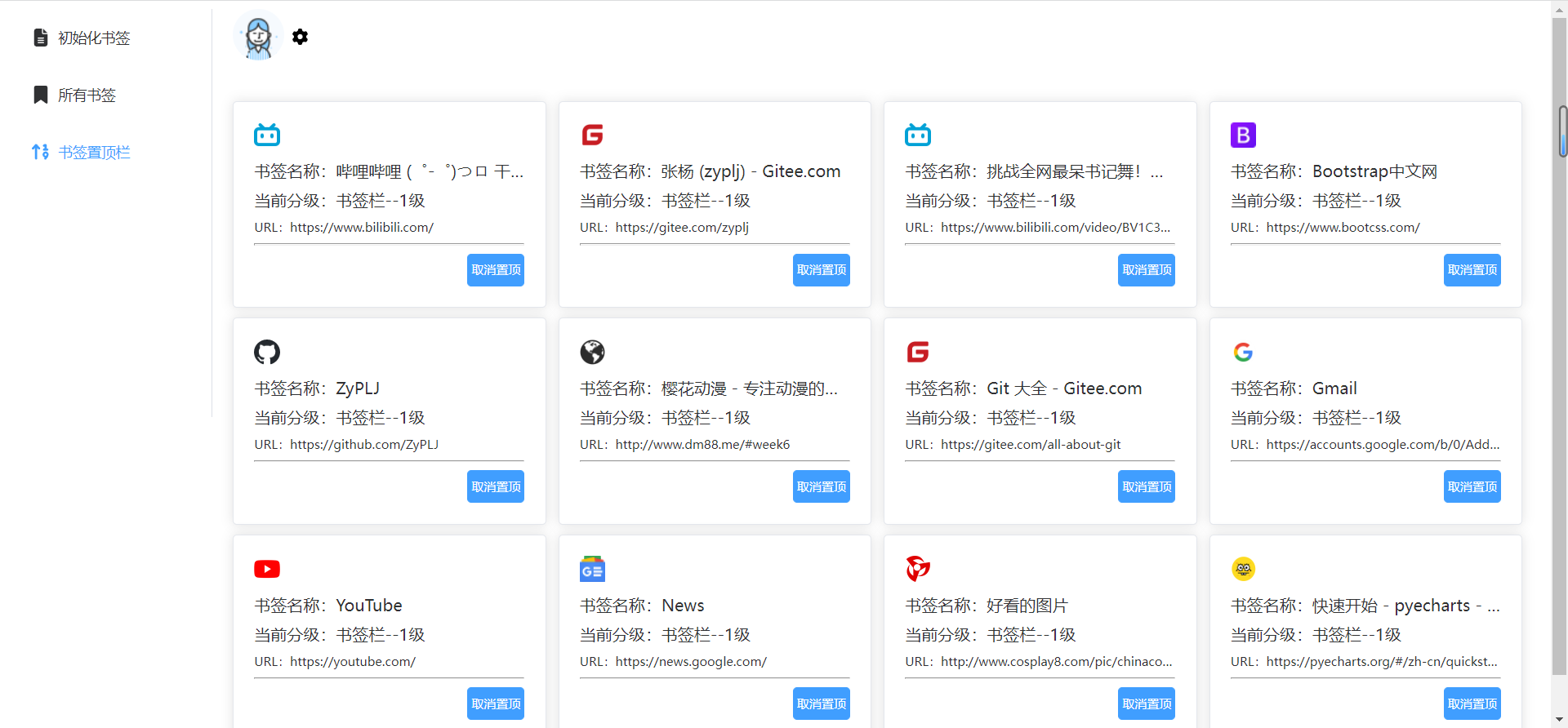The height and width of the screenshot is (728, 1568).
Task: Click the URL http://www.dm88.me/#week6
Action: tap(702, 445)
